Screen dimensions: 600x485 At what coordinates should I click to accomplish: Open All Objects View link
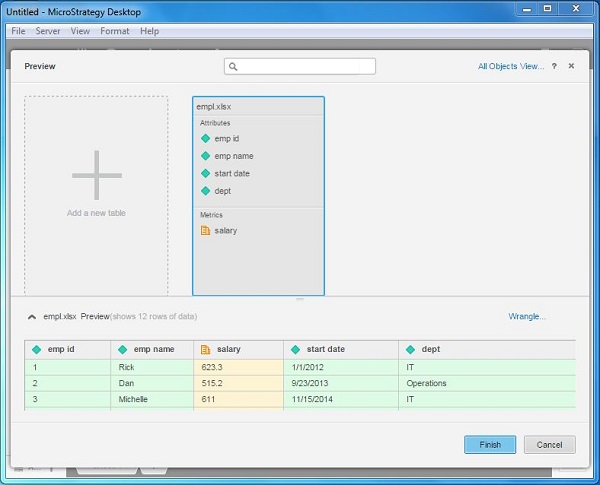[x=510, y=66]
